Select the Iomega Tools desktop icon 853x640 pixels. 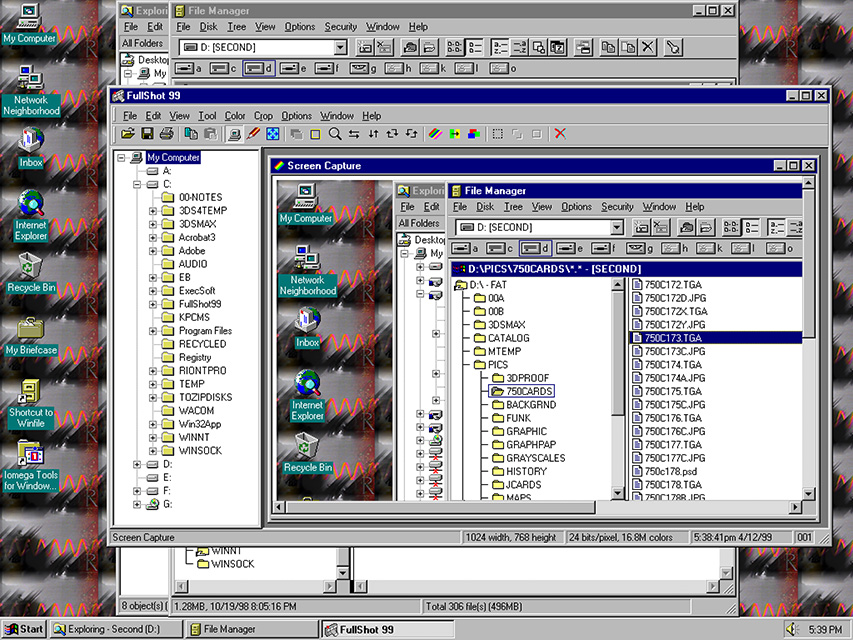tap(30, 465)
